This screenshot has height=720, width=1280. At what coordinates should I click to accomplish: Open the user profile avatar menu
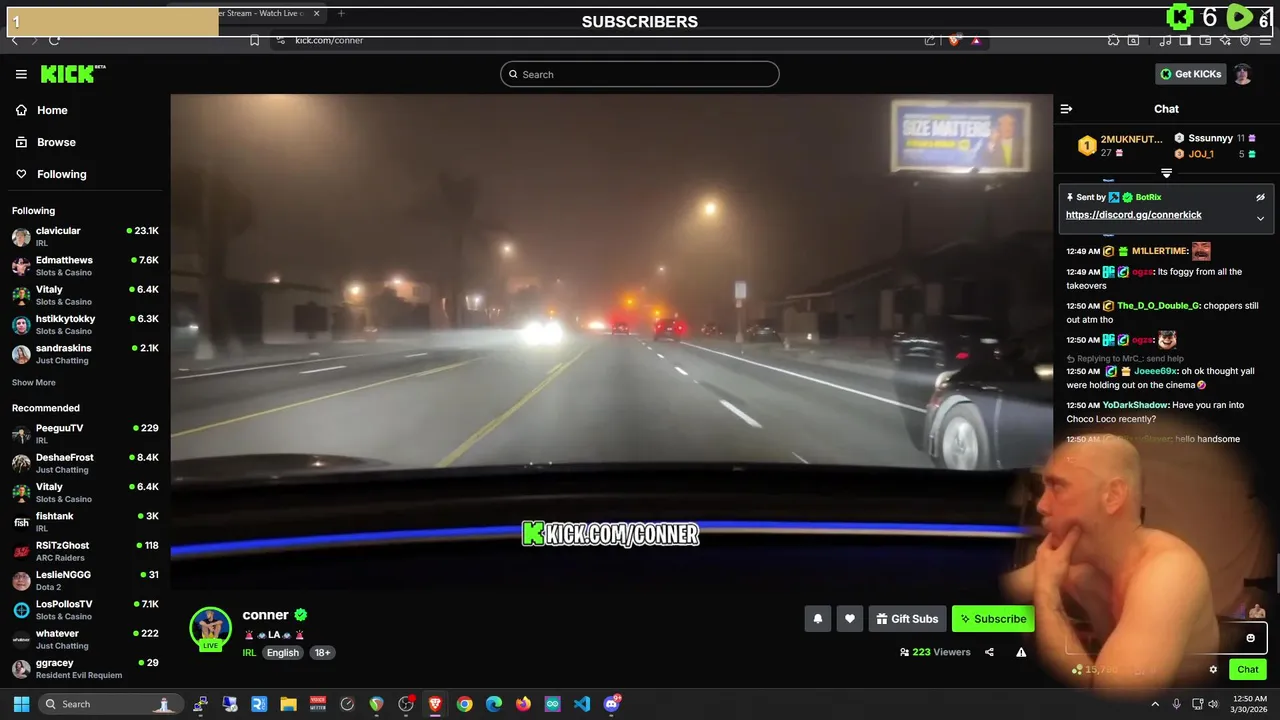(x=1242, y=74)
